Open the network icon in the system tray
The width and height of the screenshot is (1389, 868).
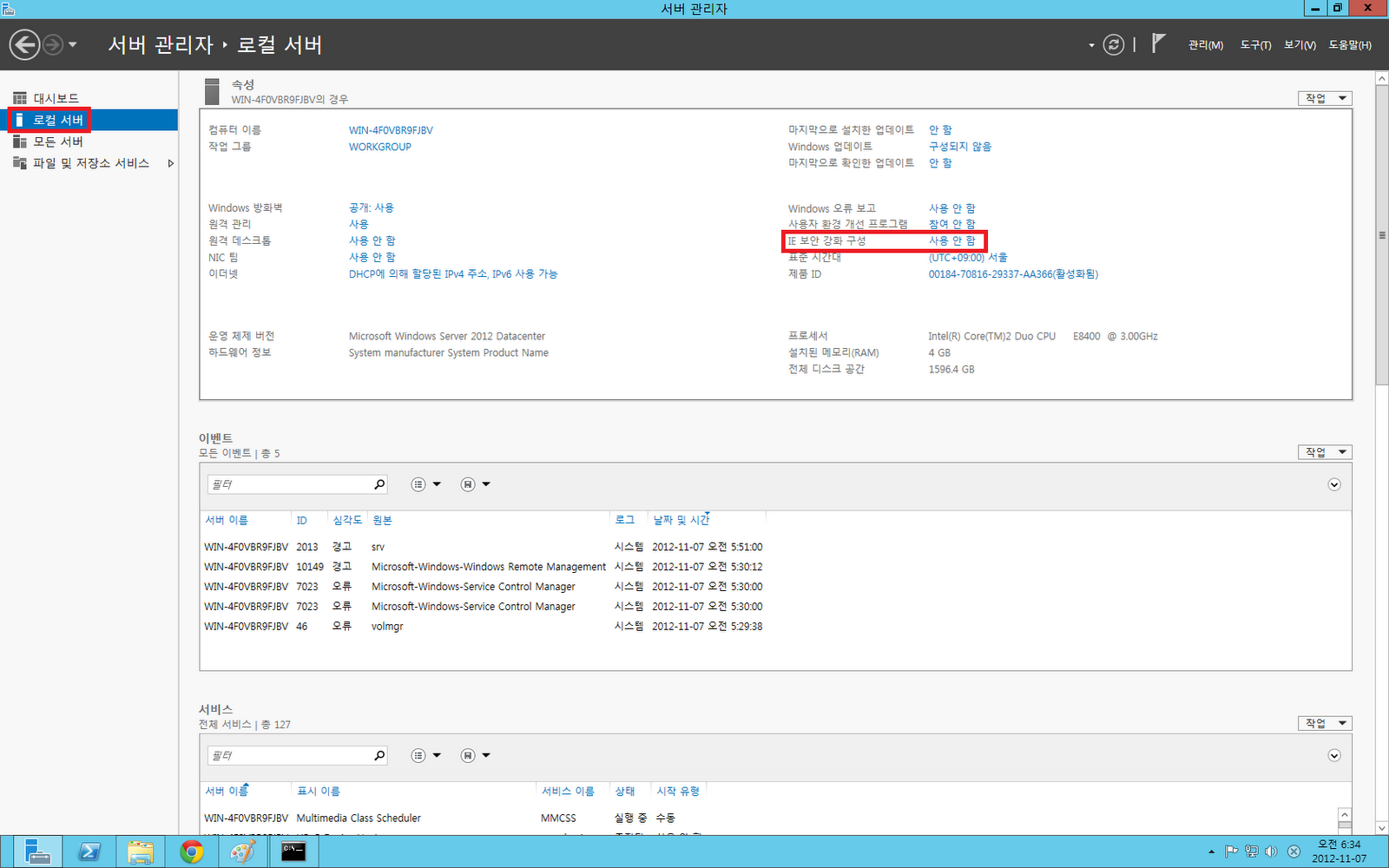point(1251,852)
